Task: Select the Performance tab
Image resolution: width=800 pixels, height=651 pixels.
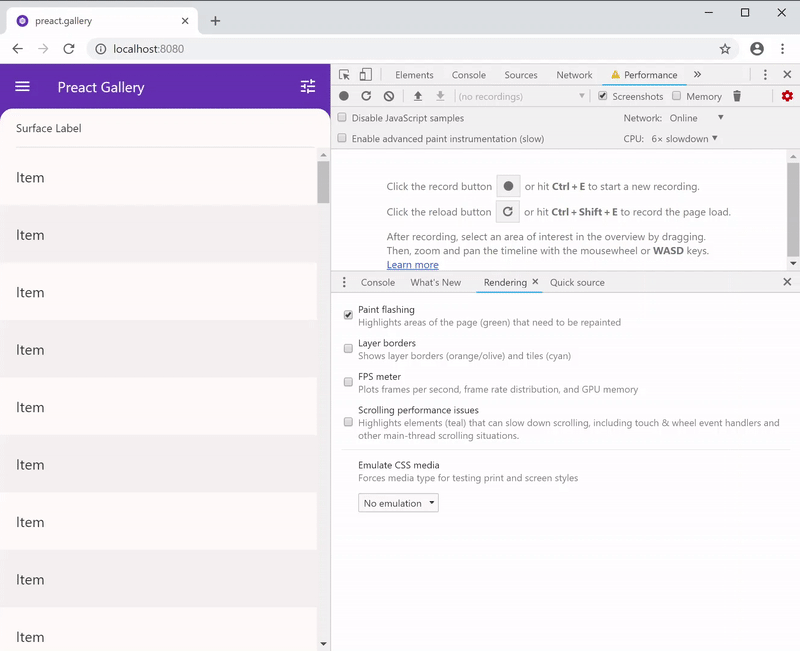Action: [x=644, y=75]
